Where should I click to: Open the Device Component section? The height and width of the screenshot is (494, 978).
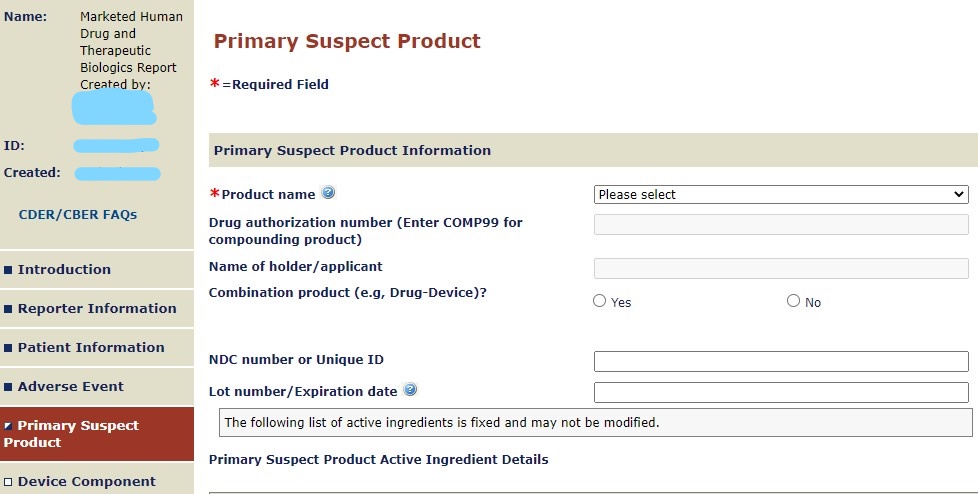pyautogui.click(x=87, y=481)
